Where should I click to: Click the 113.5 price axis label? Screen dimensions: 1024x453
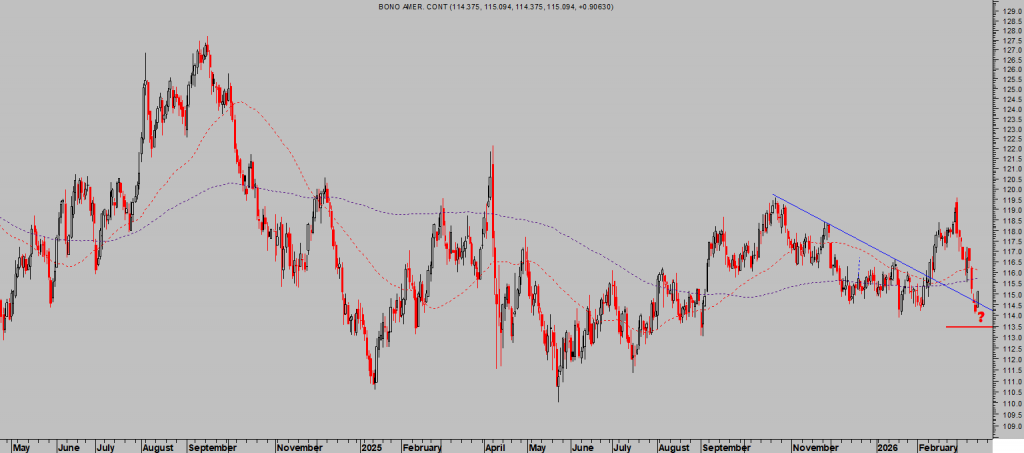coord(1010,327)
